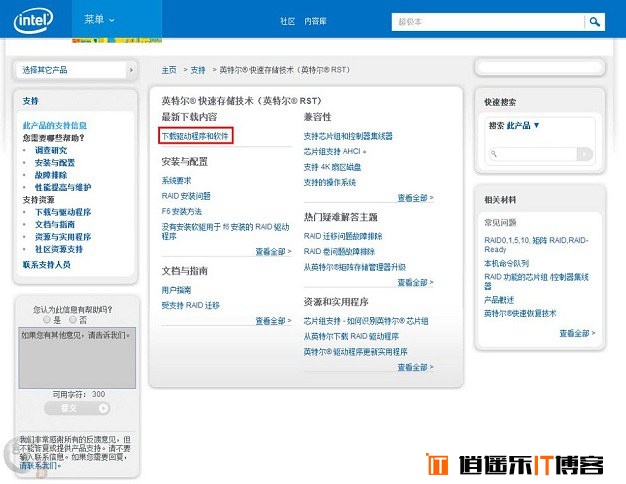Open 文档与指南 in the sidebar
The height and width of the screenshot is (484, 626).
click(55, 224)
